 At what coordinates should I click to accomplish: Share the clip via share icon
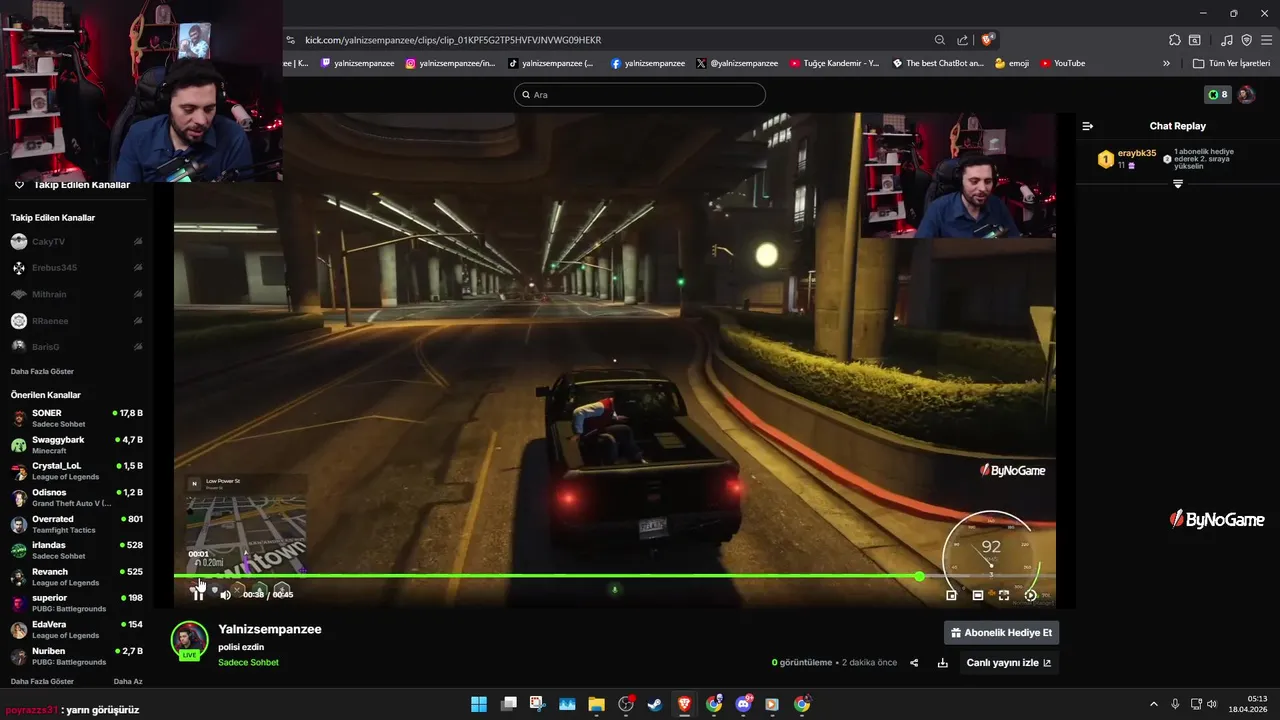pyautogui.click(x=914, y=663)
